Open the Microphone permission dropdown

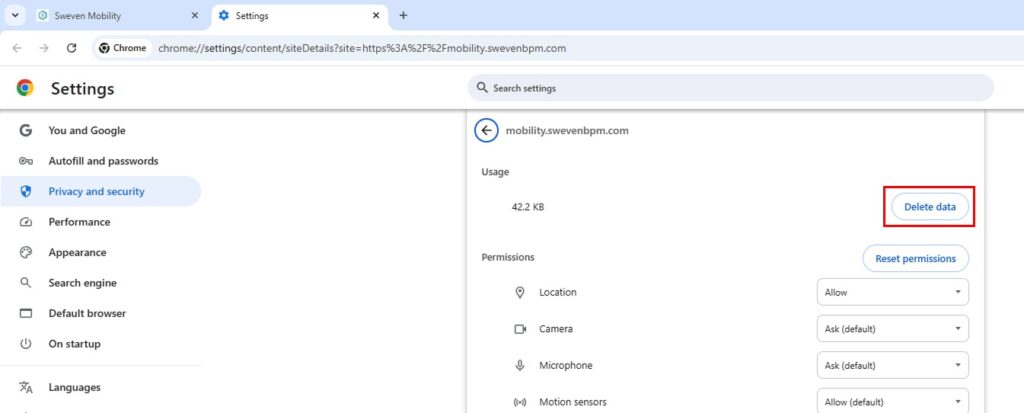893,365
